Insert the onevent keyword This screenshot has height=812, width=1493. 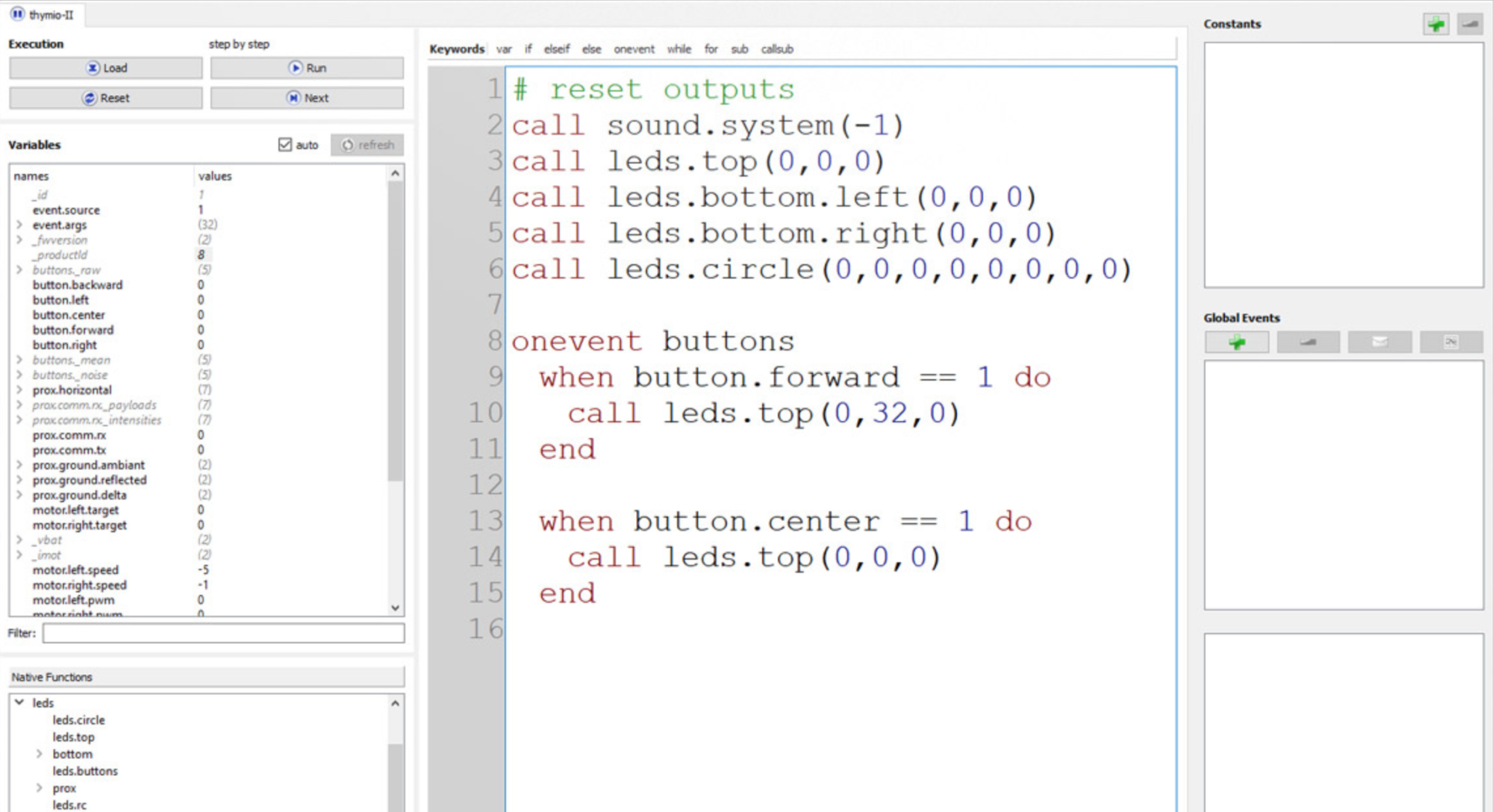point(634,49)
